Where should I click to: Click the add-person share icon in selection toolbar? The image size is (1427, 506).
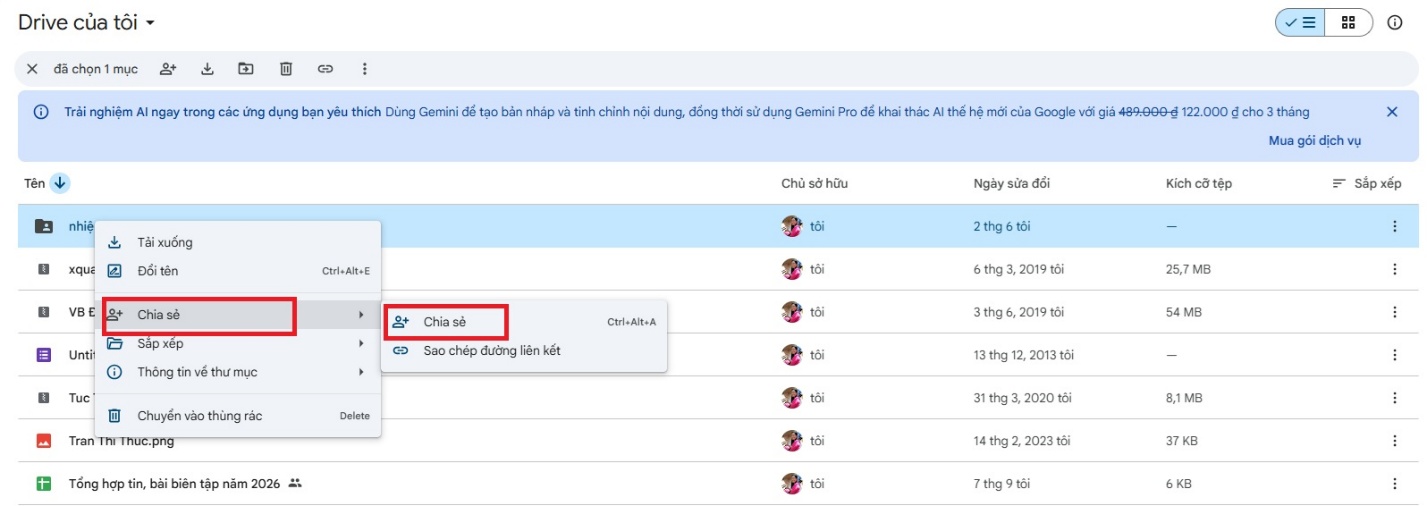click(168, 69)
